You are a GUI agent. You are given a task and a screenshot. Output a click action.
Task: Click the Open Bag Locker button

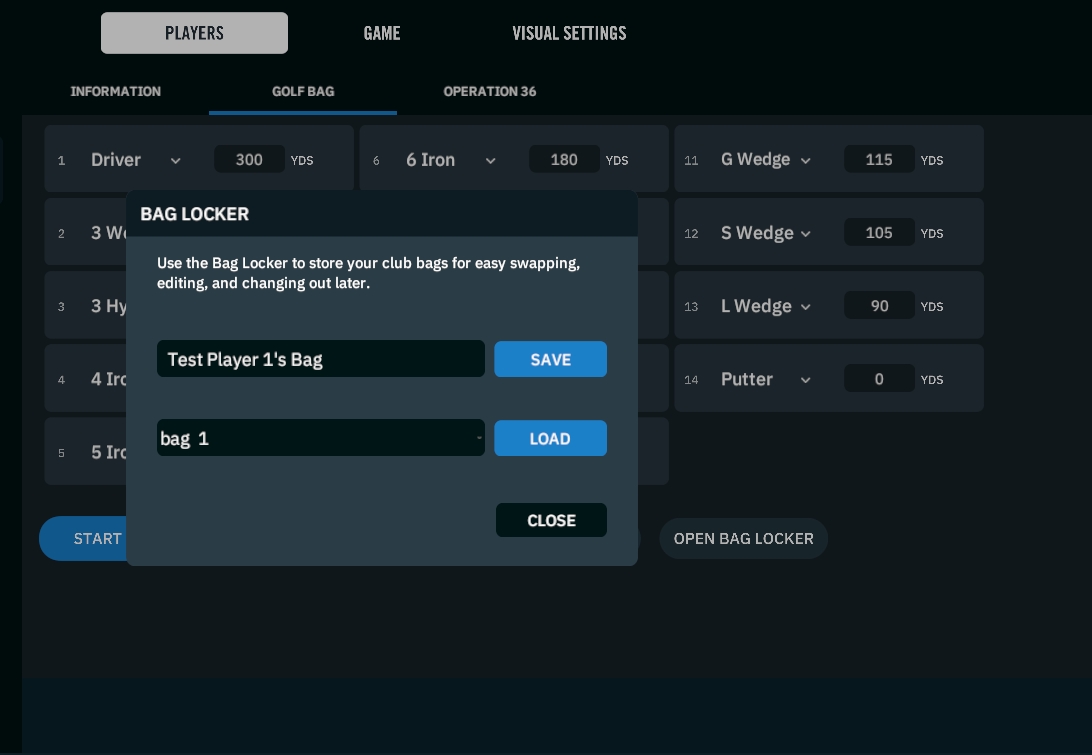tap(743, 538)
